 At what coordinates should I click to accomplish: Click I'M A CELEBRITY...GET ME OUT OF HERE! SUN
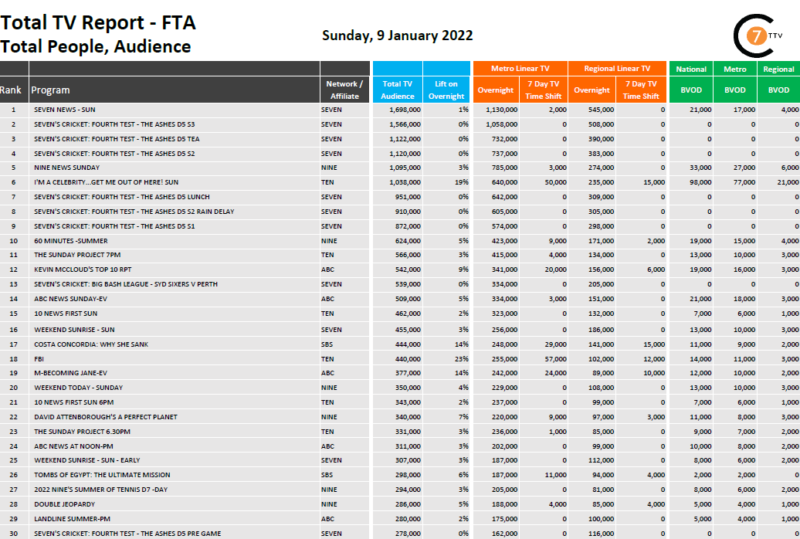tap(106, 182)
